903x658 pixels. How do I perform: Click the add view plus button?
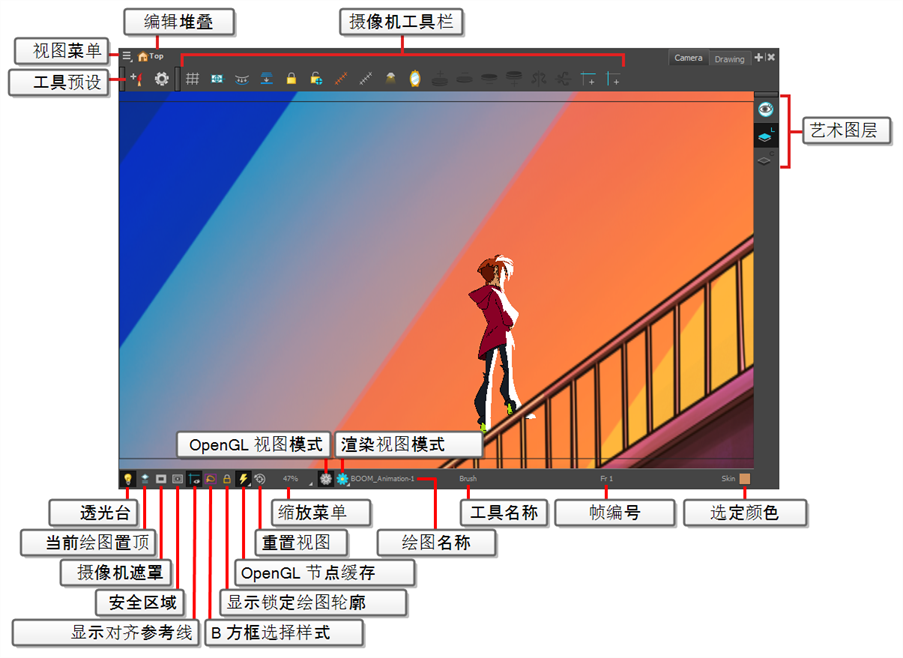[758, 57]
